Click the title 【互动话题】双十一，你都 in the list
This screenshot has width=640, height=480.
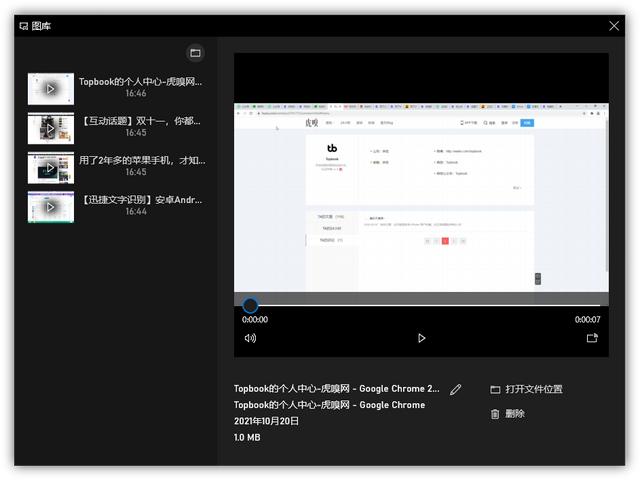[141, 121]
